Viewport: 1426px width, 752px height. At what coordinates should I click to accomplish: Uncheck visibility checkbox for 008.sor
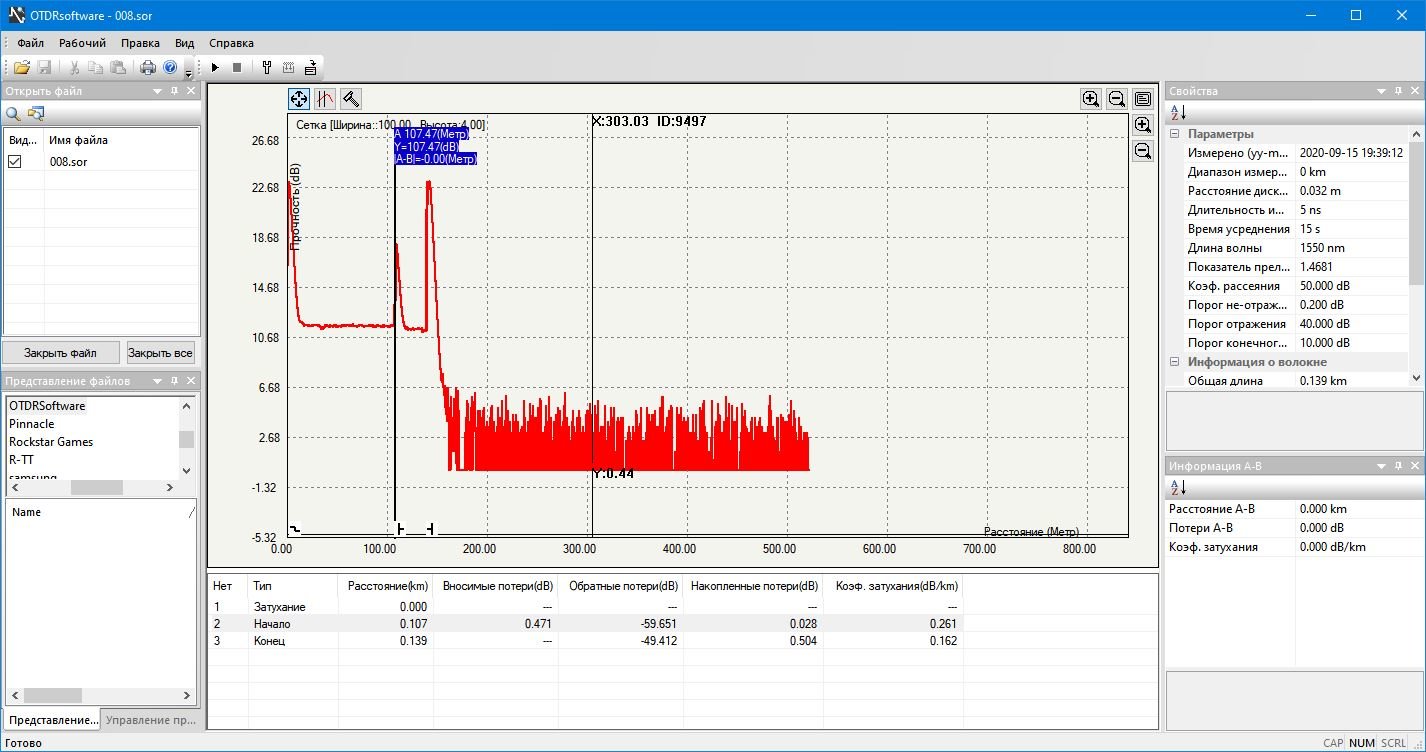[x=15, y=161]
